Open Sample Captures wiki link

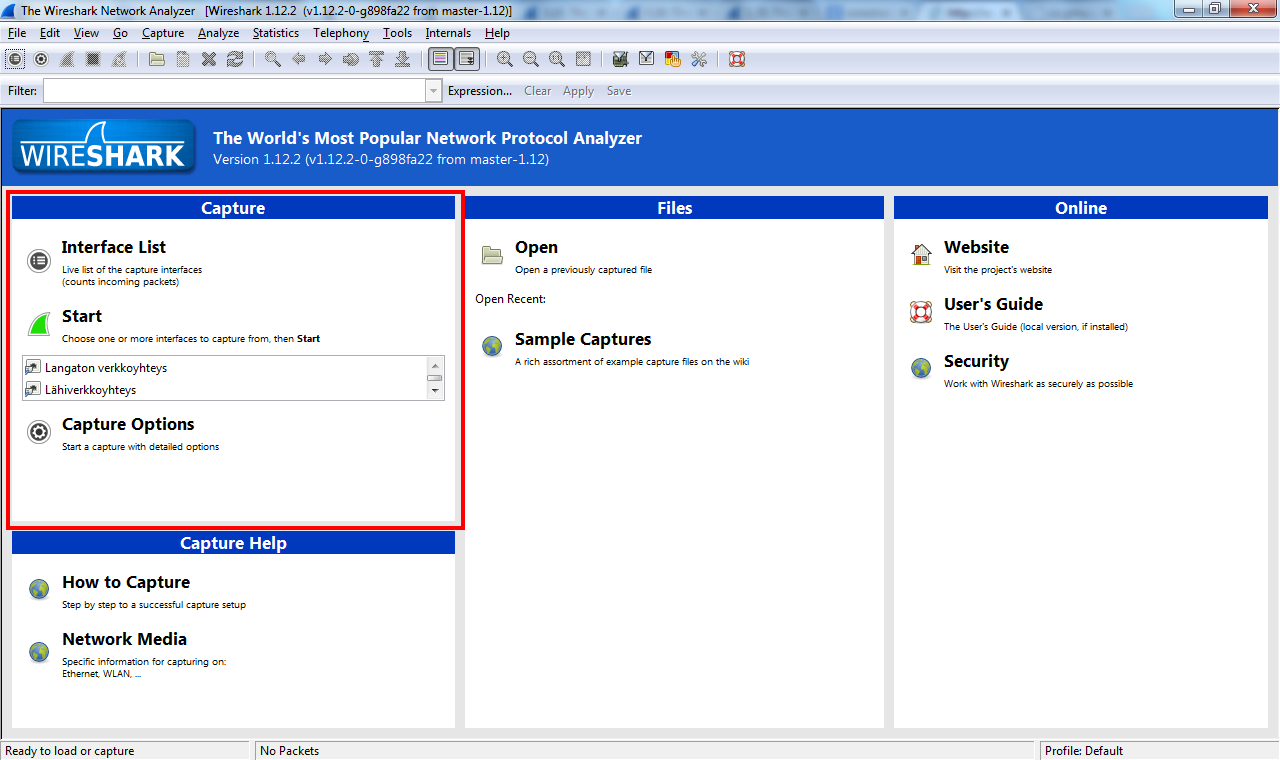(583, 339)
